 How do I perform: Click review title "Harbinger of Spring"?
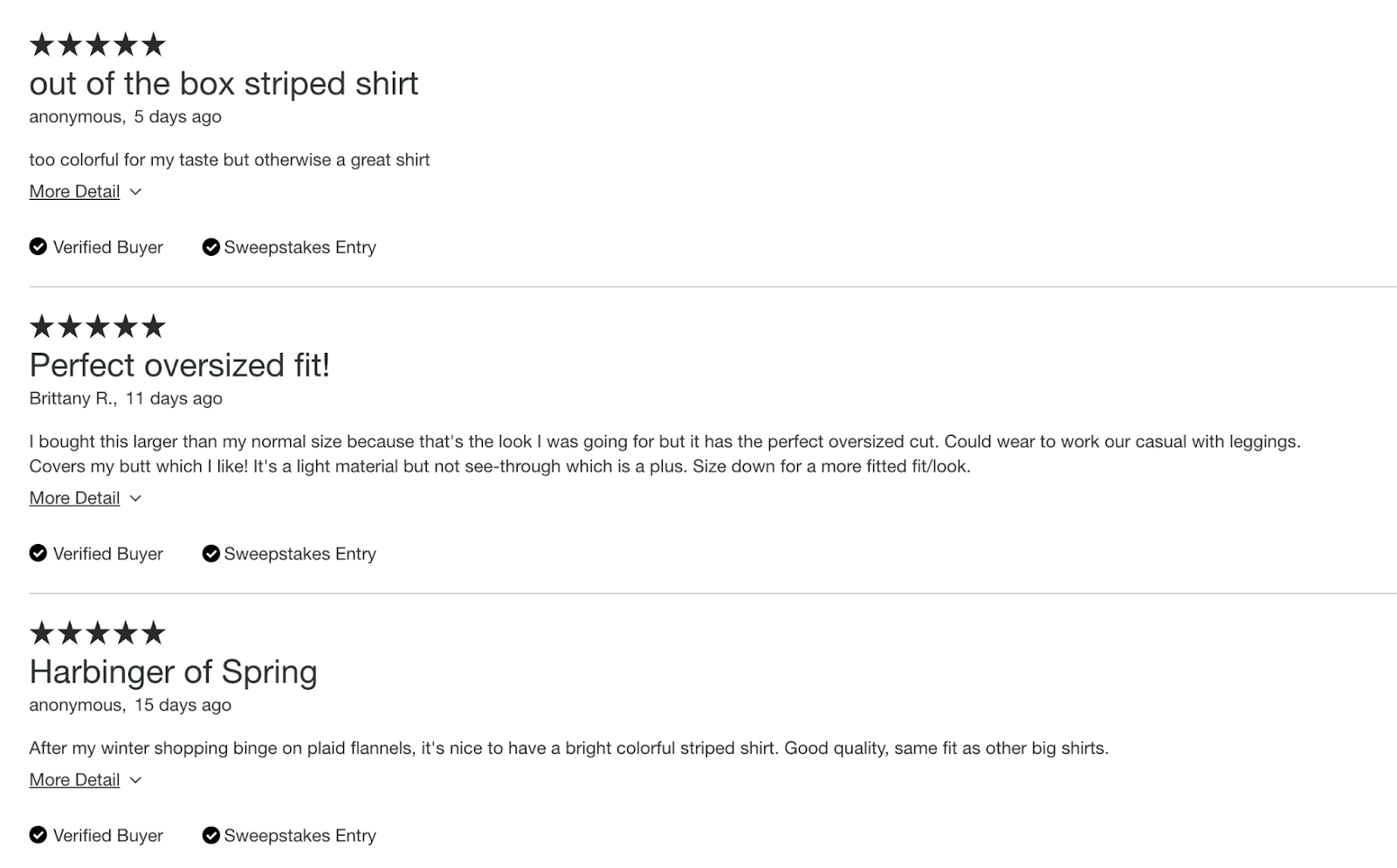pos(173,672)
